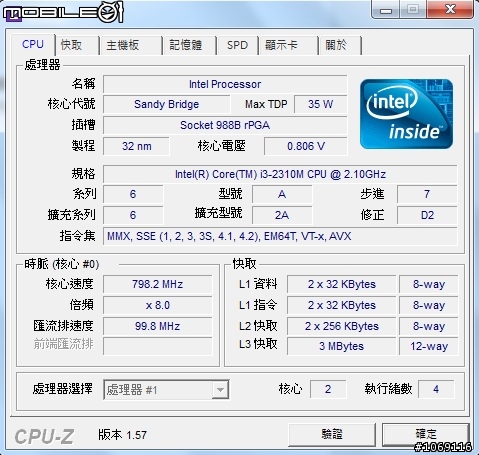479x455 pixels.
Task: Click the empty 前端匯流排 field
Action: click(x=158, y=347)
